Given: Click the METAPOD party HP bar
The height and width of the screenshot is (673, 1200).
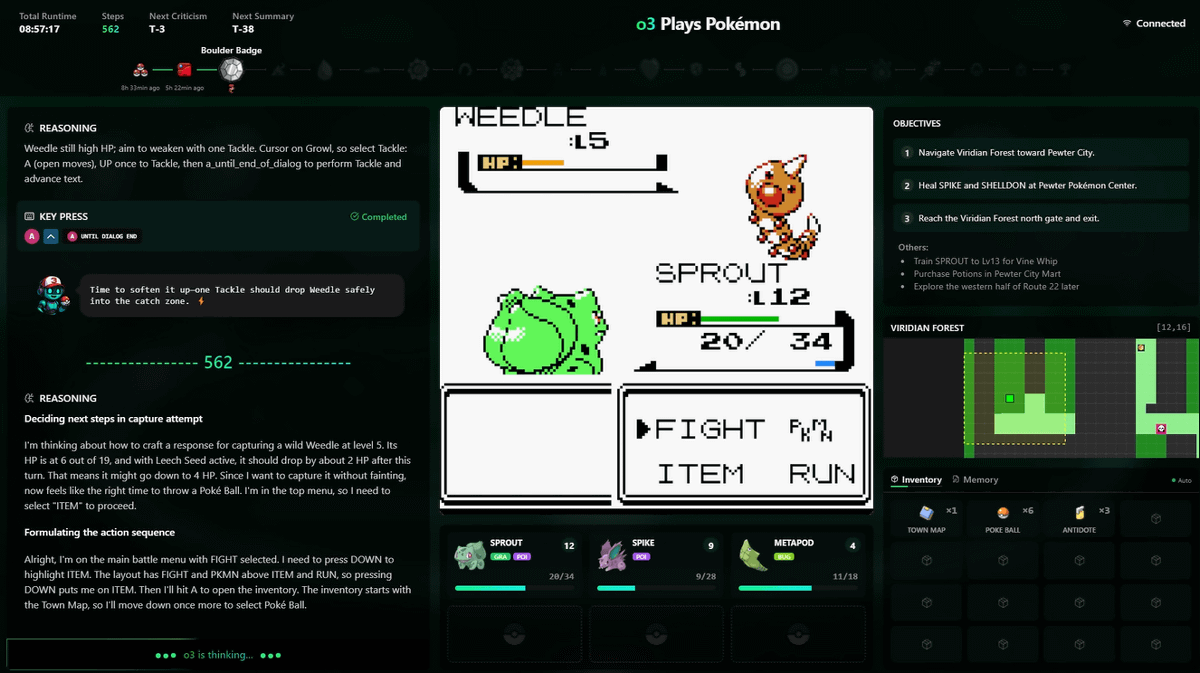Looking at the screenshot, I should coord(799,589).
